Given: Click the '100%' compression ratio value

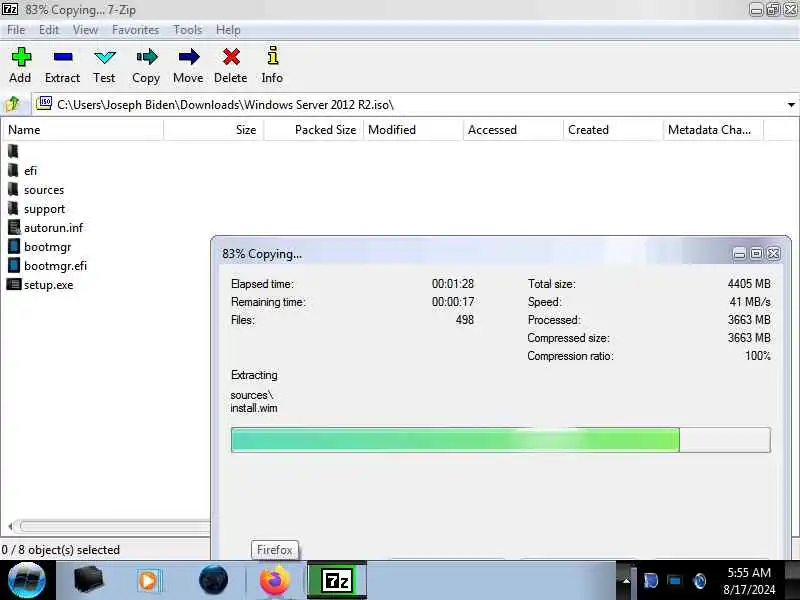Looking at the screenshot, I should pos(758,356).
